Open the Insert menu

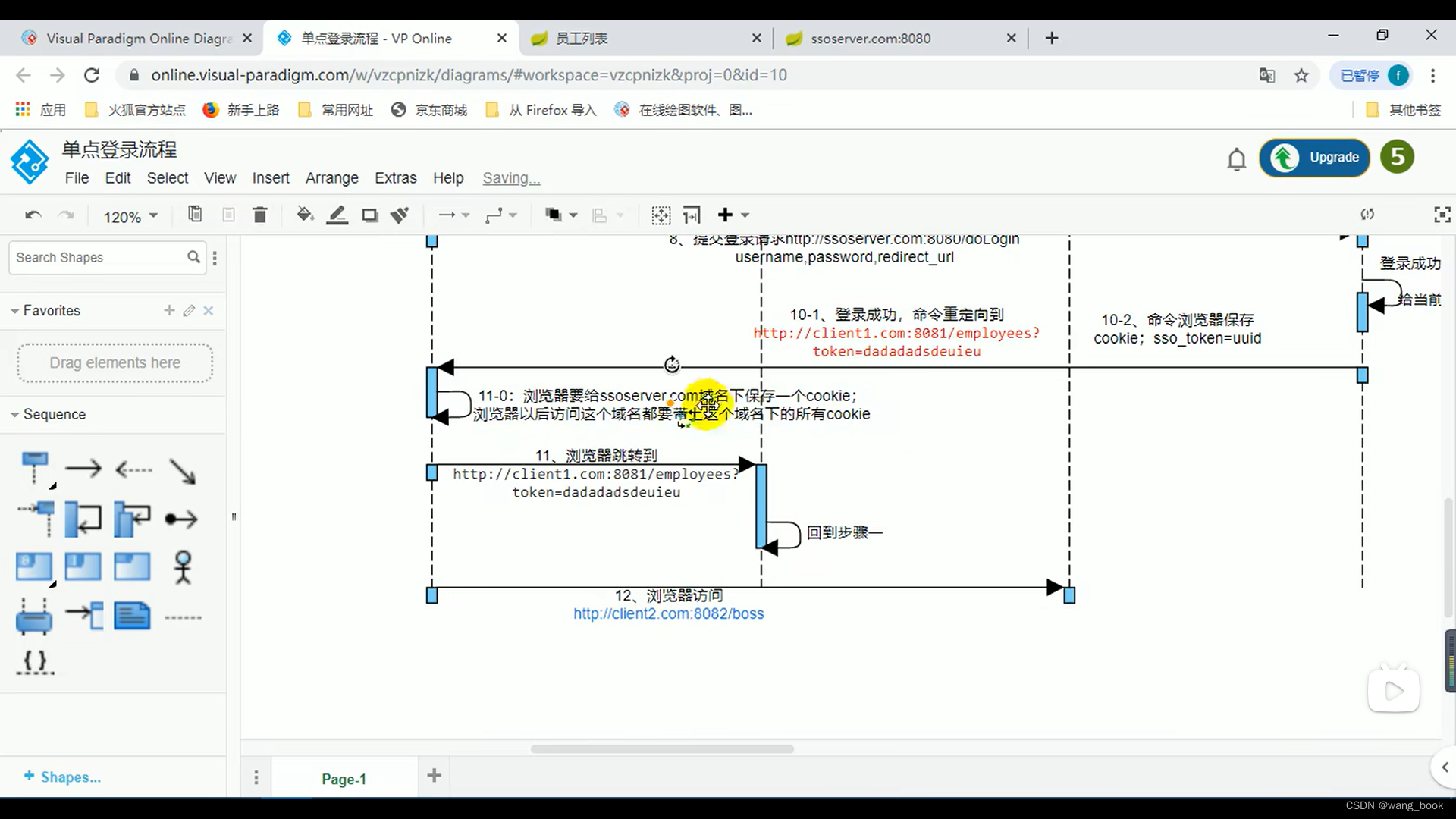point(271,177)
